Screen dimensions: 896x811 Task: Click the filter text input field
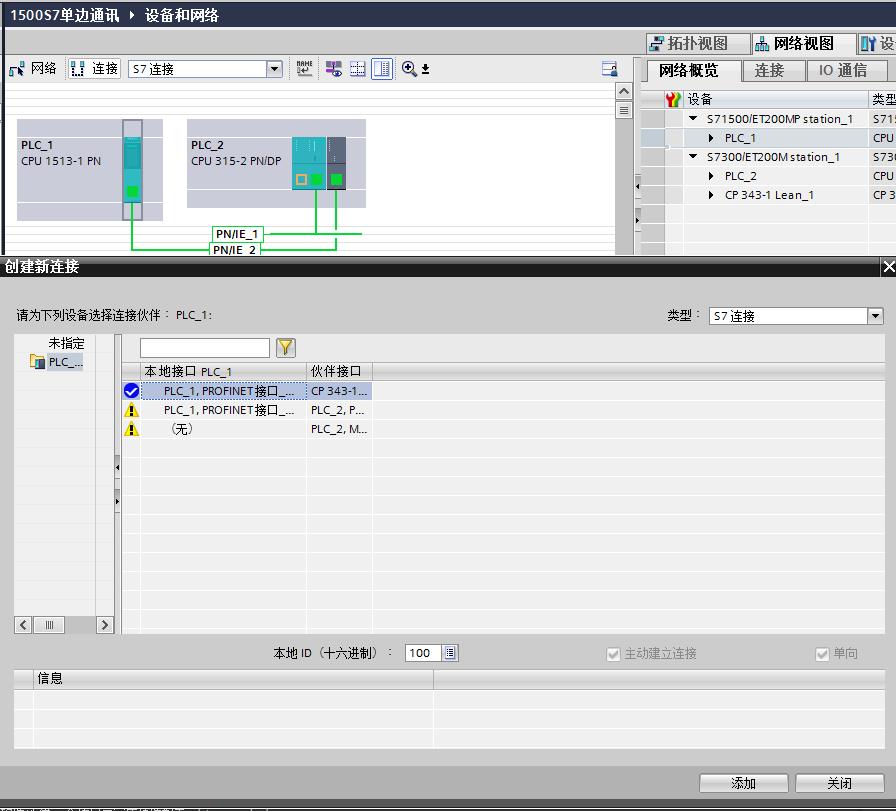(x=205, y=347)
